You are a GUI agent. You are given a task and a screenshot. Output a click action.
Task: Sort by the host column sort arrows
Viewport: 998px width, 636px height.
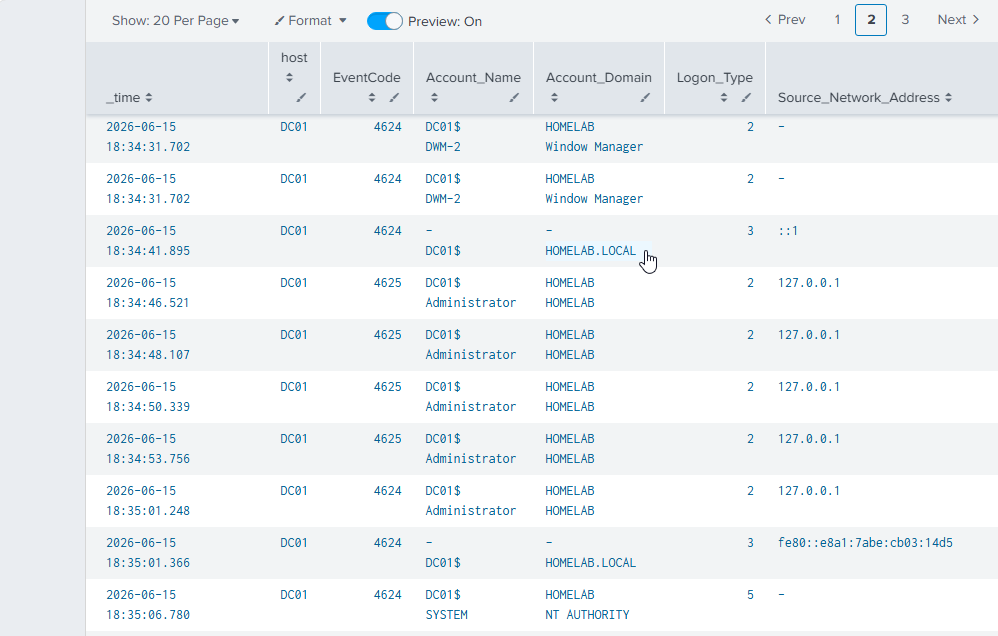[290, 77]
